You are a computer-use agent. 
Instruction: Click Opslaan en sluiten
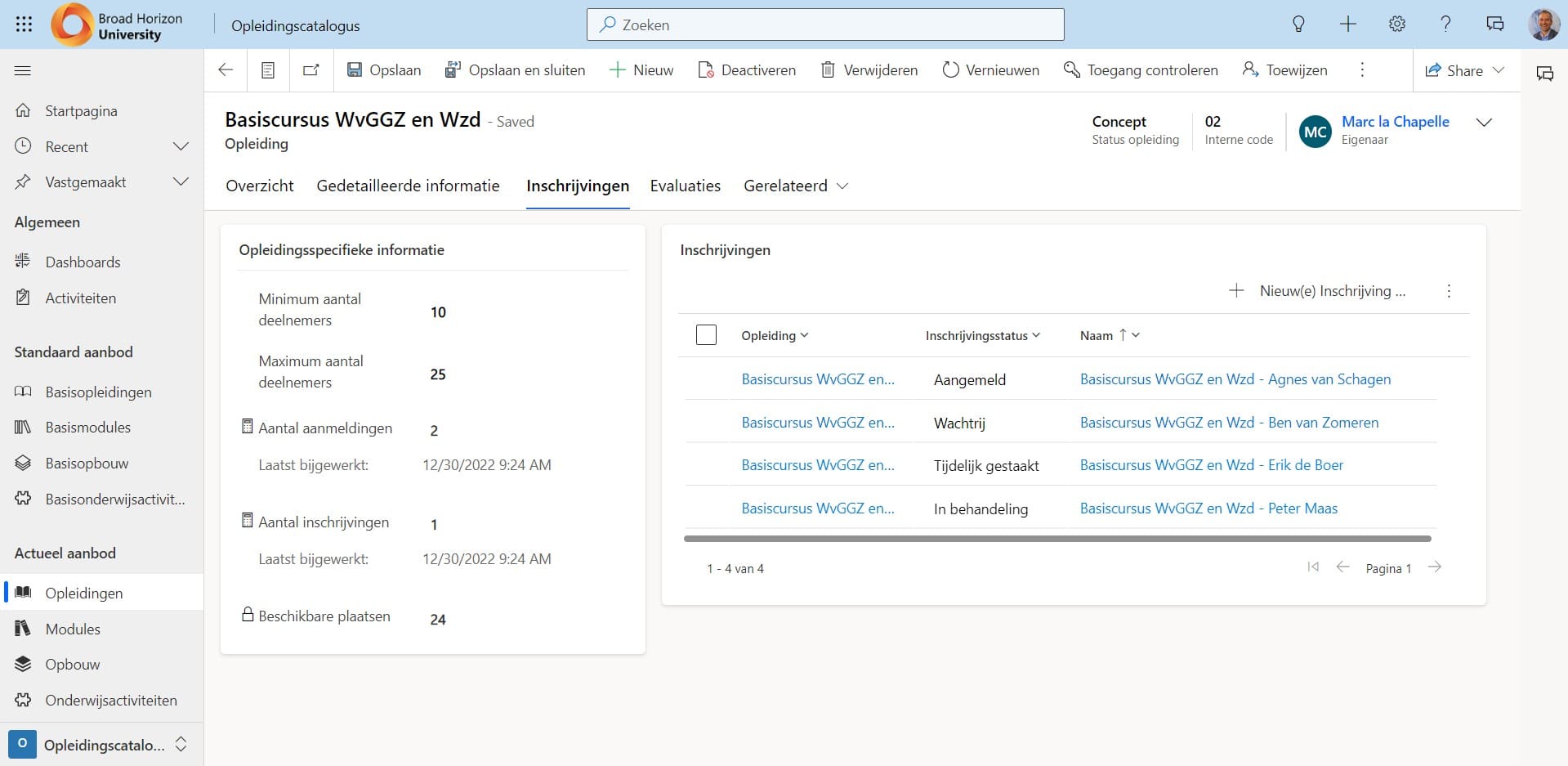[515, 70]
